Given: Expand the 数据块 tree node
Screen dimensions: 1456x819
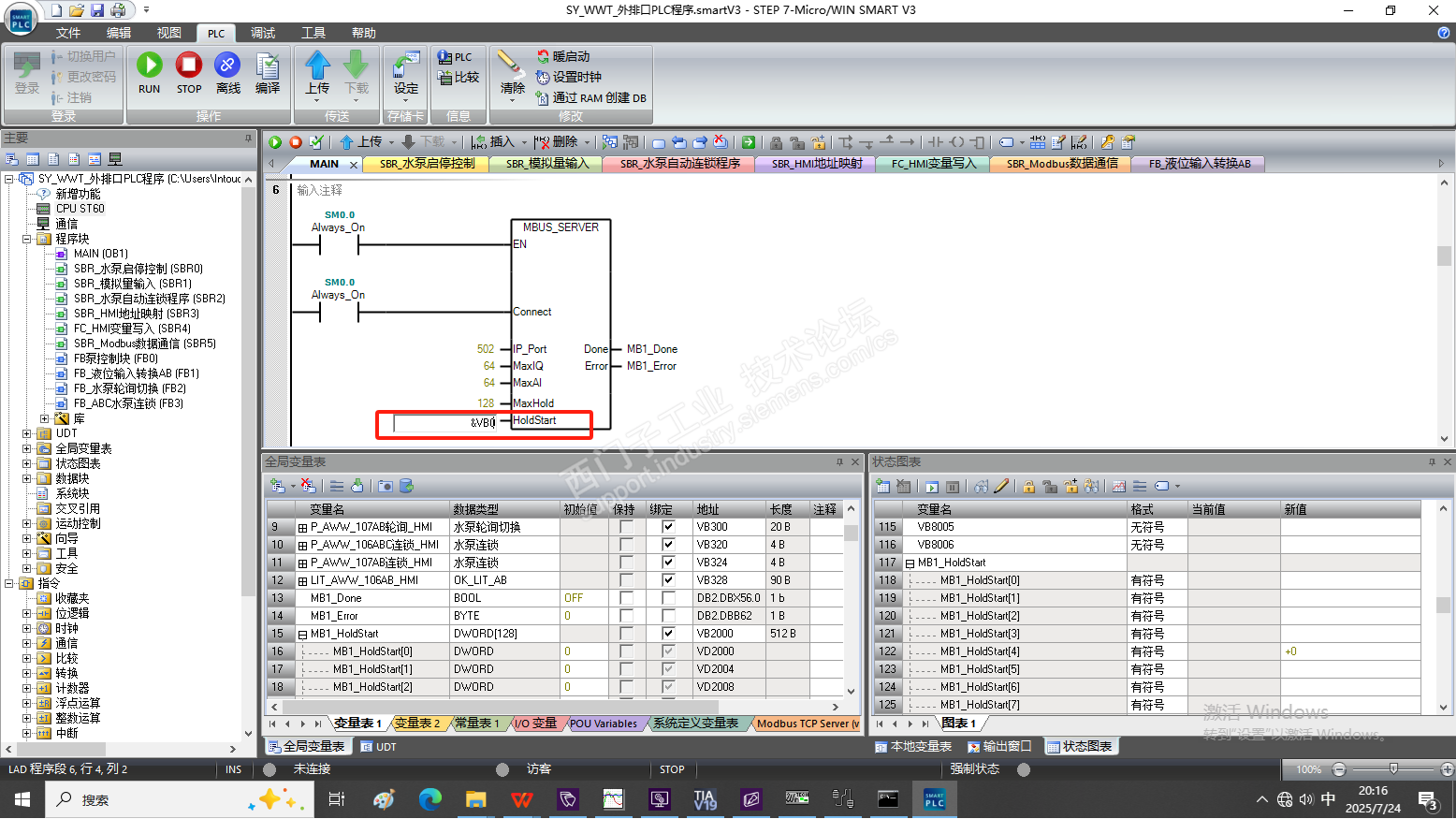Looking at the screenshot, I should (x=27, y=478).
